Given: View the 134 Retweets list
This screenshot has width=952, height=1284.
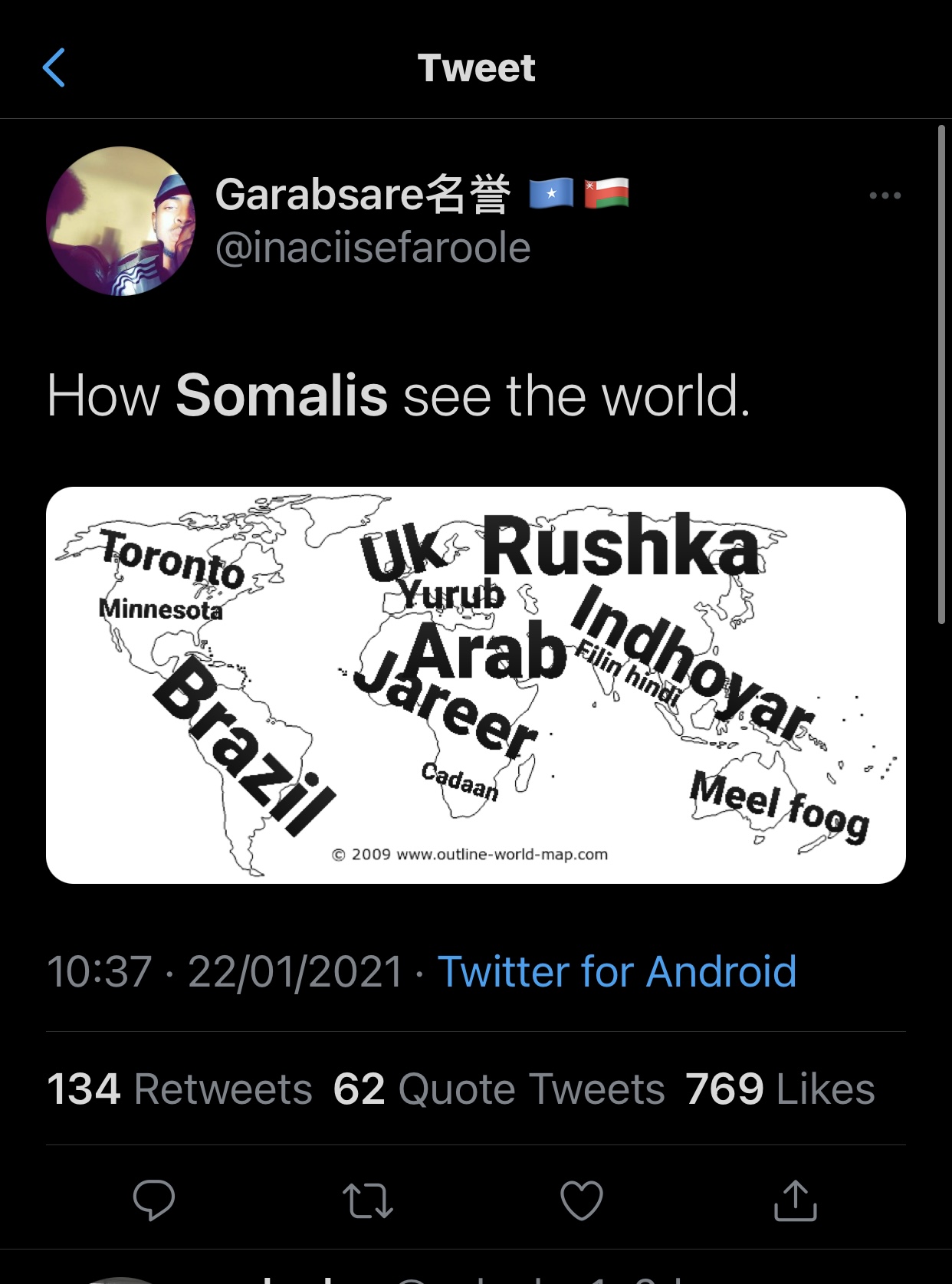Looking at the screenshot, I should click(179, 1089).
